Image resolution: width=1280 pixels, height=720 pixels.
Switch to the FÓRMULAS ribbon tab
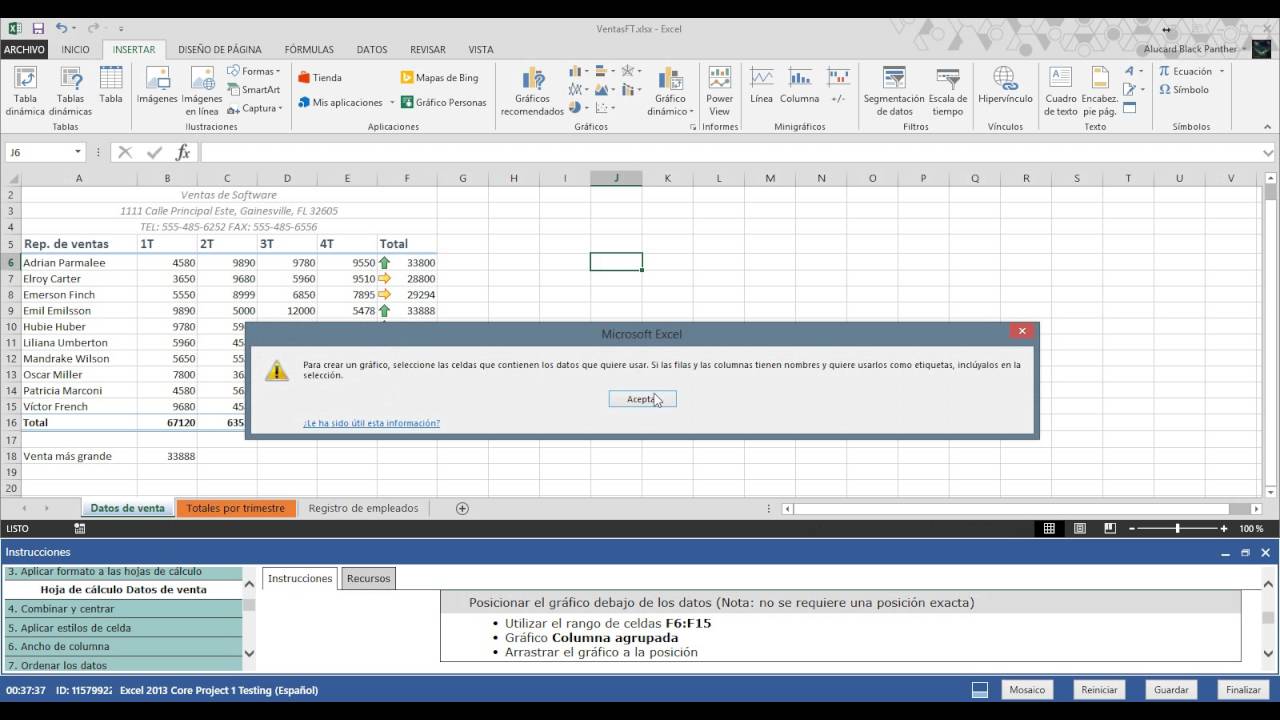309,49
